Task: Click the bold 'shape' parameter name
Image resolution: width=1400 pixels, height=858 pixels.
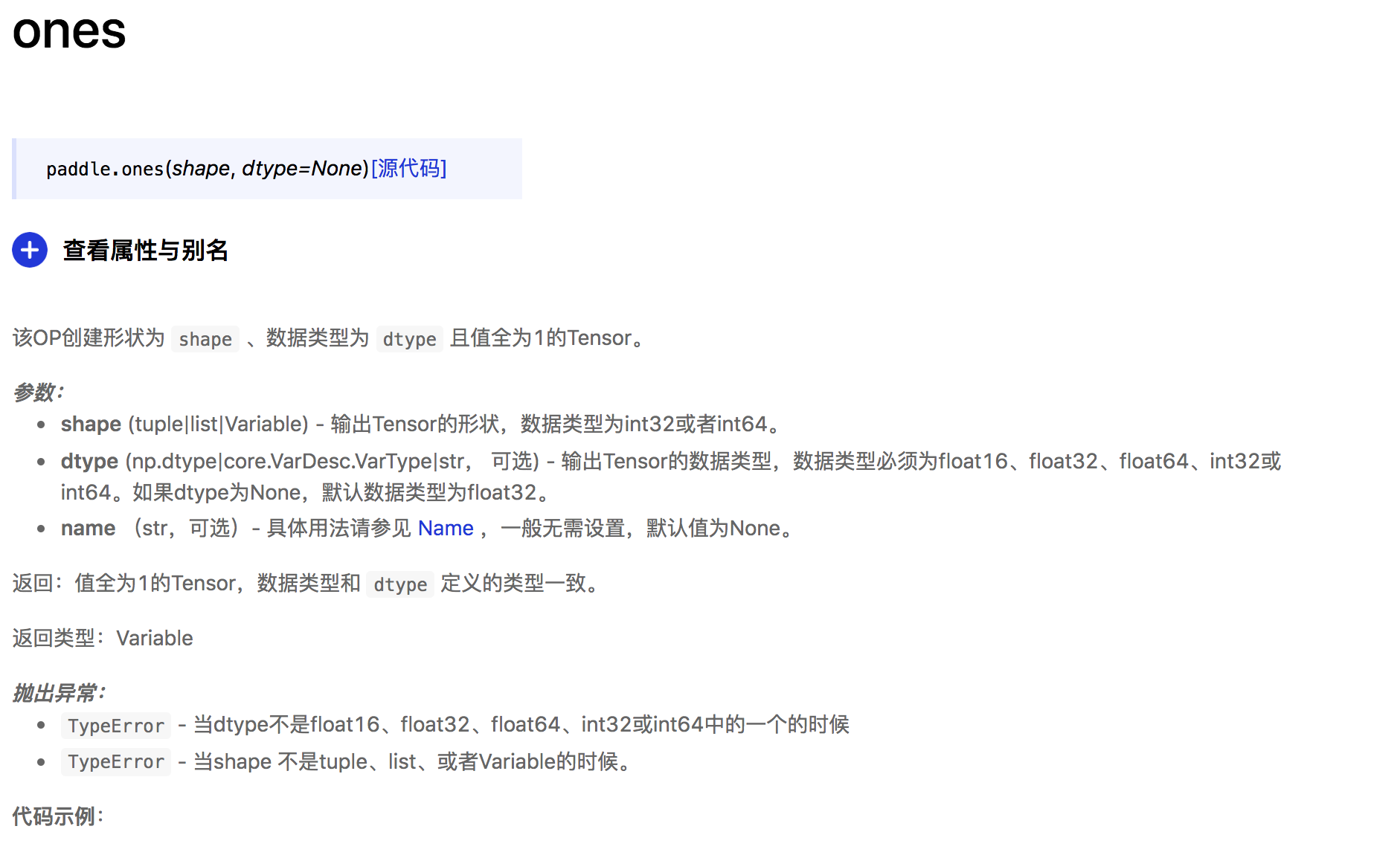Action: 91,424
